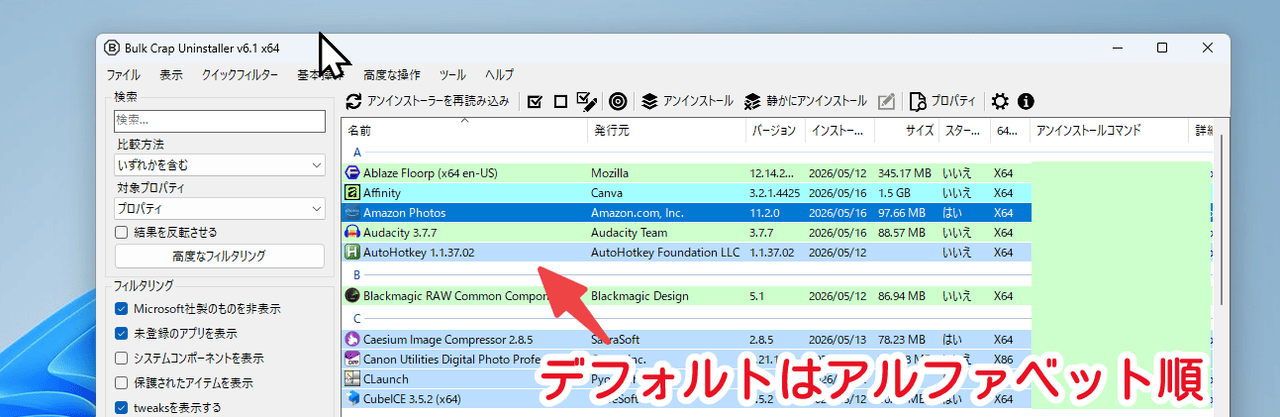Sort by the スター... startup column header

click(x=964, y=131)
